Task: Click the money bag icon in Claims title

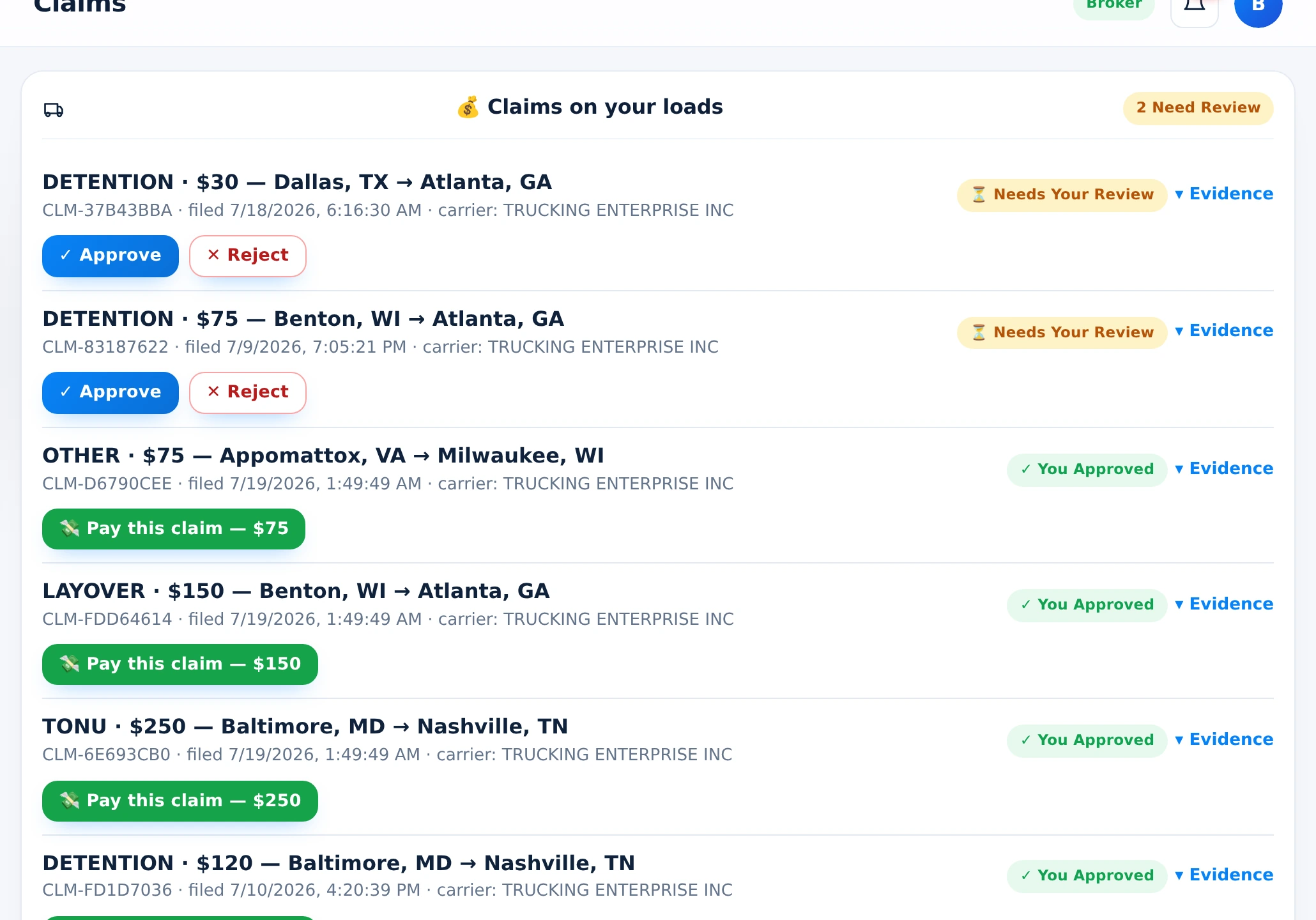Action: point(468,107)
